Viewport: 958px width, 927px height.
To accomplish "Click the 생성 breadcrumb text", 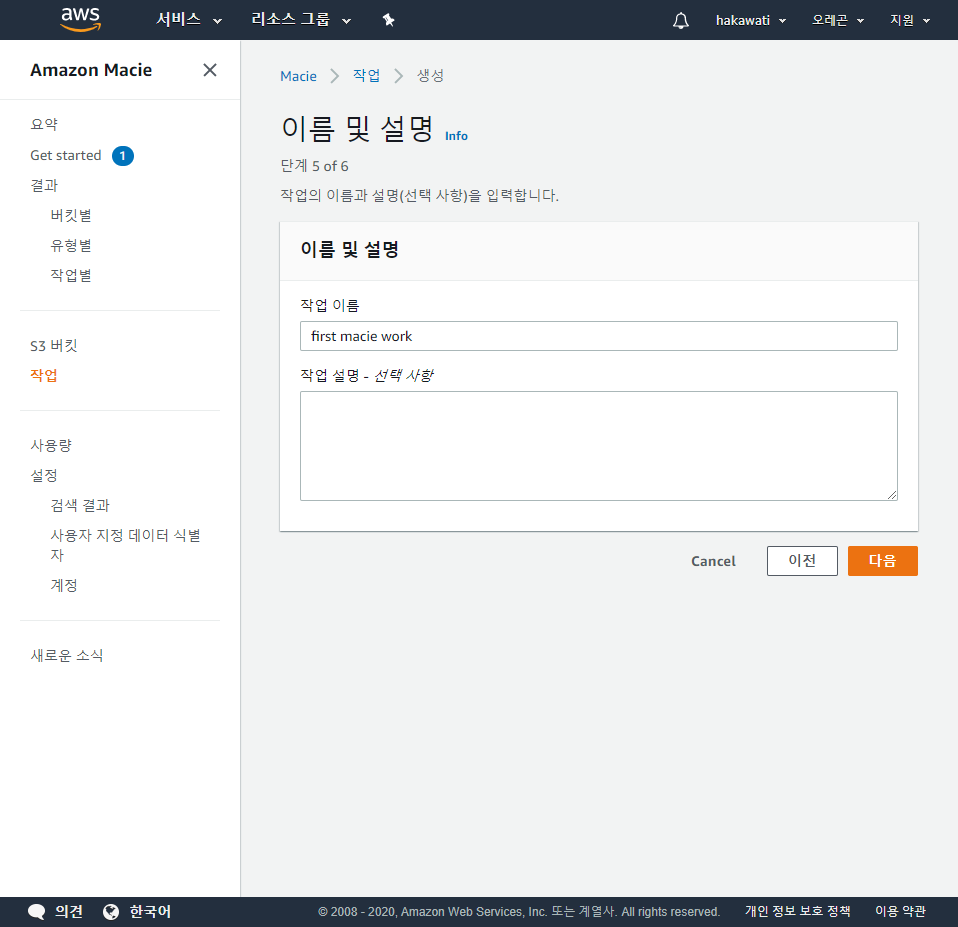I will pos(431,76).
